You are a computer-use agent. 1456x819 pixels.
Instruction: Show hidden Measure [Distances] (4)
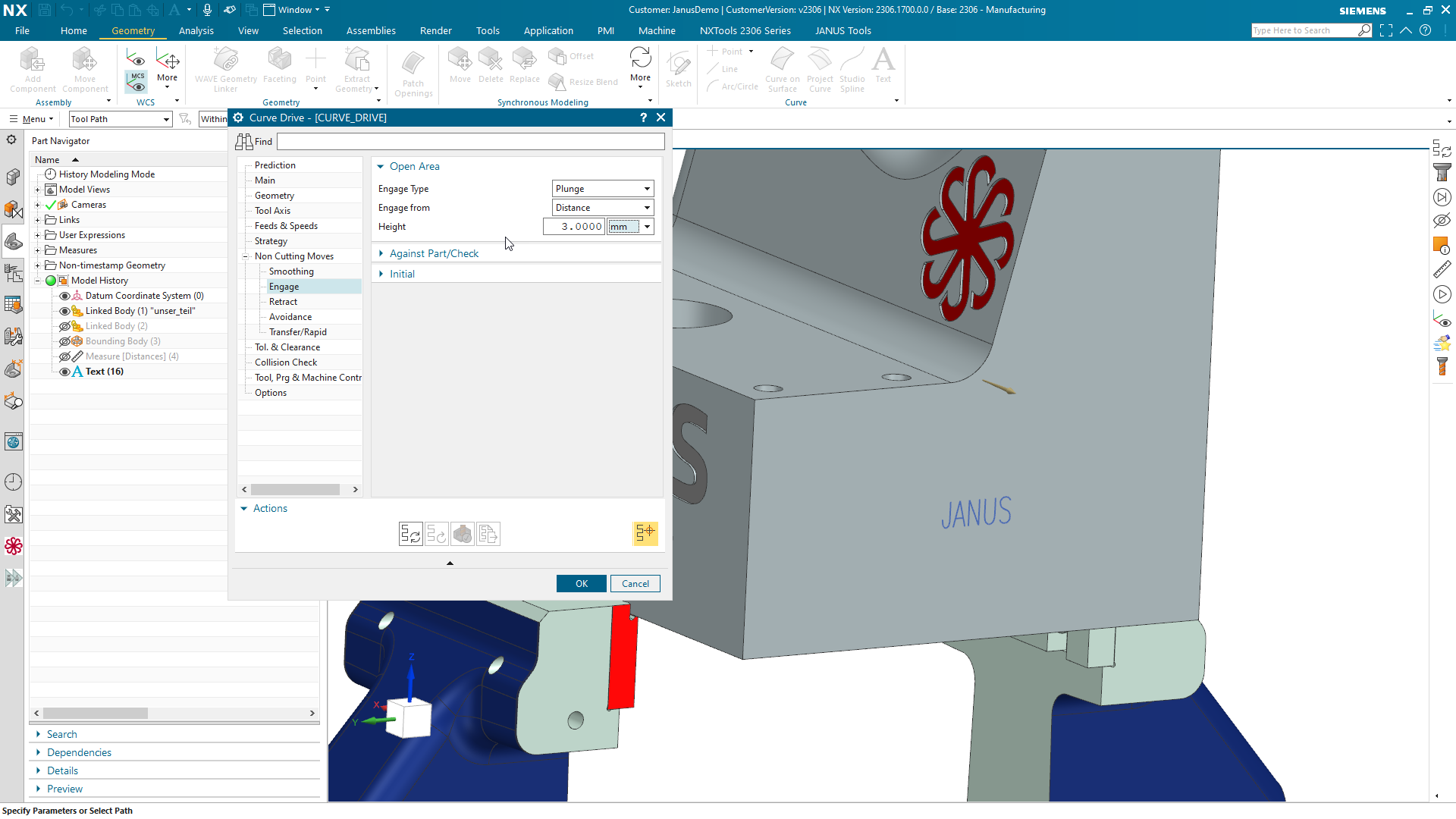point(65,356)
